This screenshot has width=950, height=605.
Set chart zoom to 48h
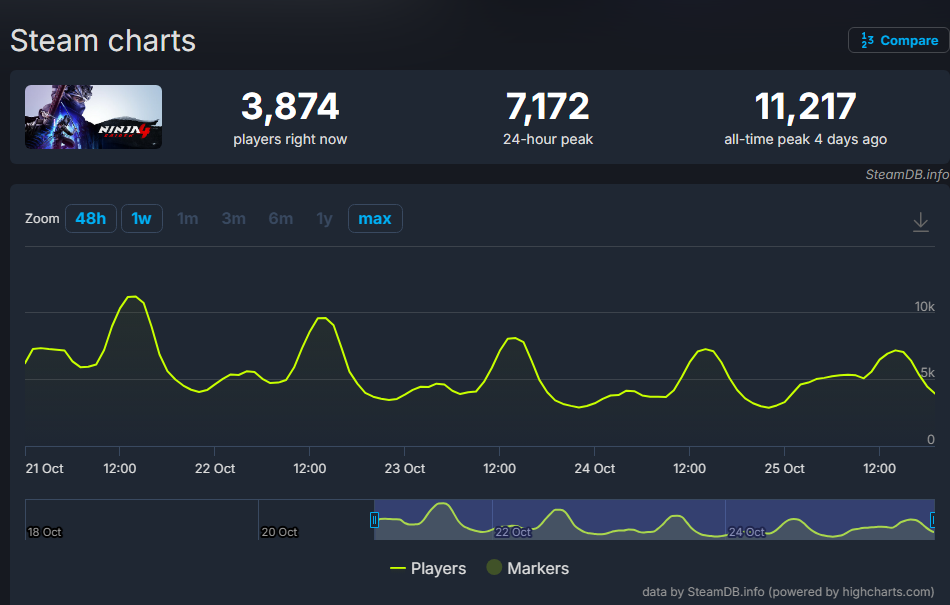[90, 219]
